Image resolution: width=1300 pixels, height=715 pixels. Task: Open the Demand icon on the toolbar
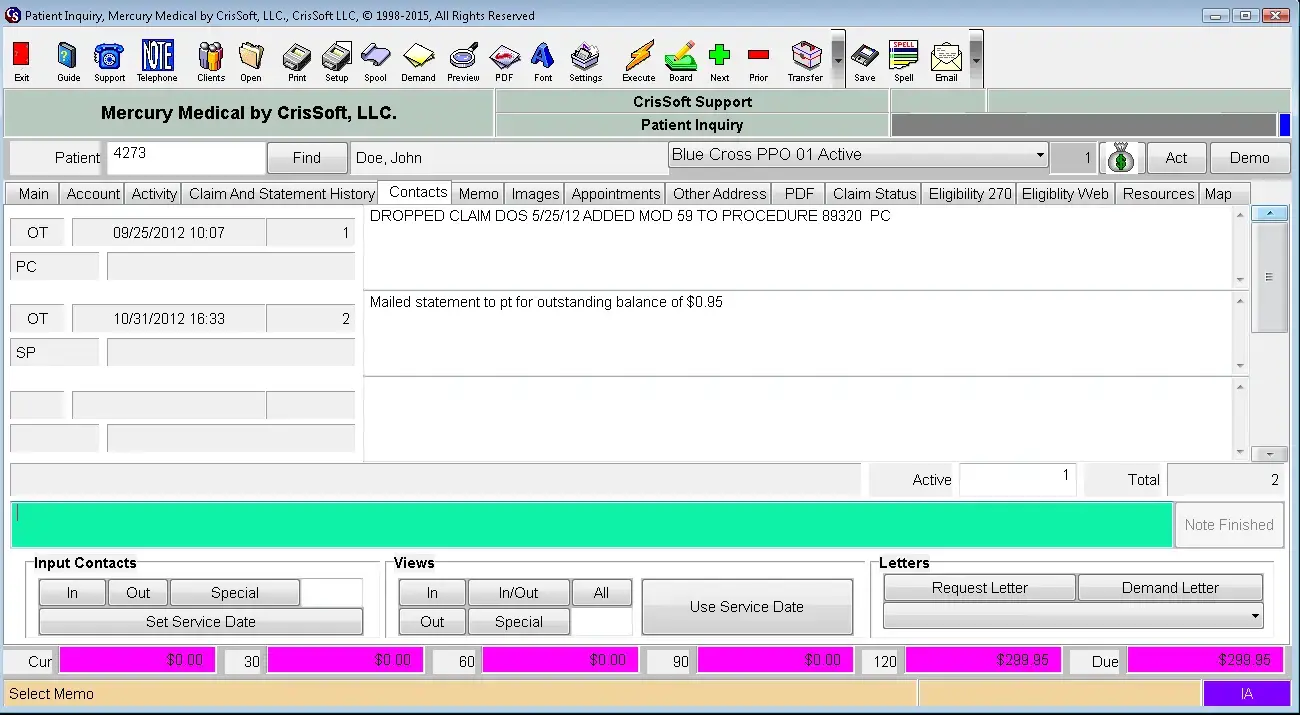(x=418, y=60)
